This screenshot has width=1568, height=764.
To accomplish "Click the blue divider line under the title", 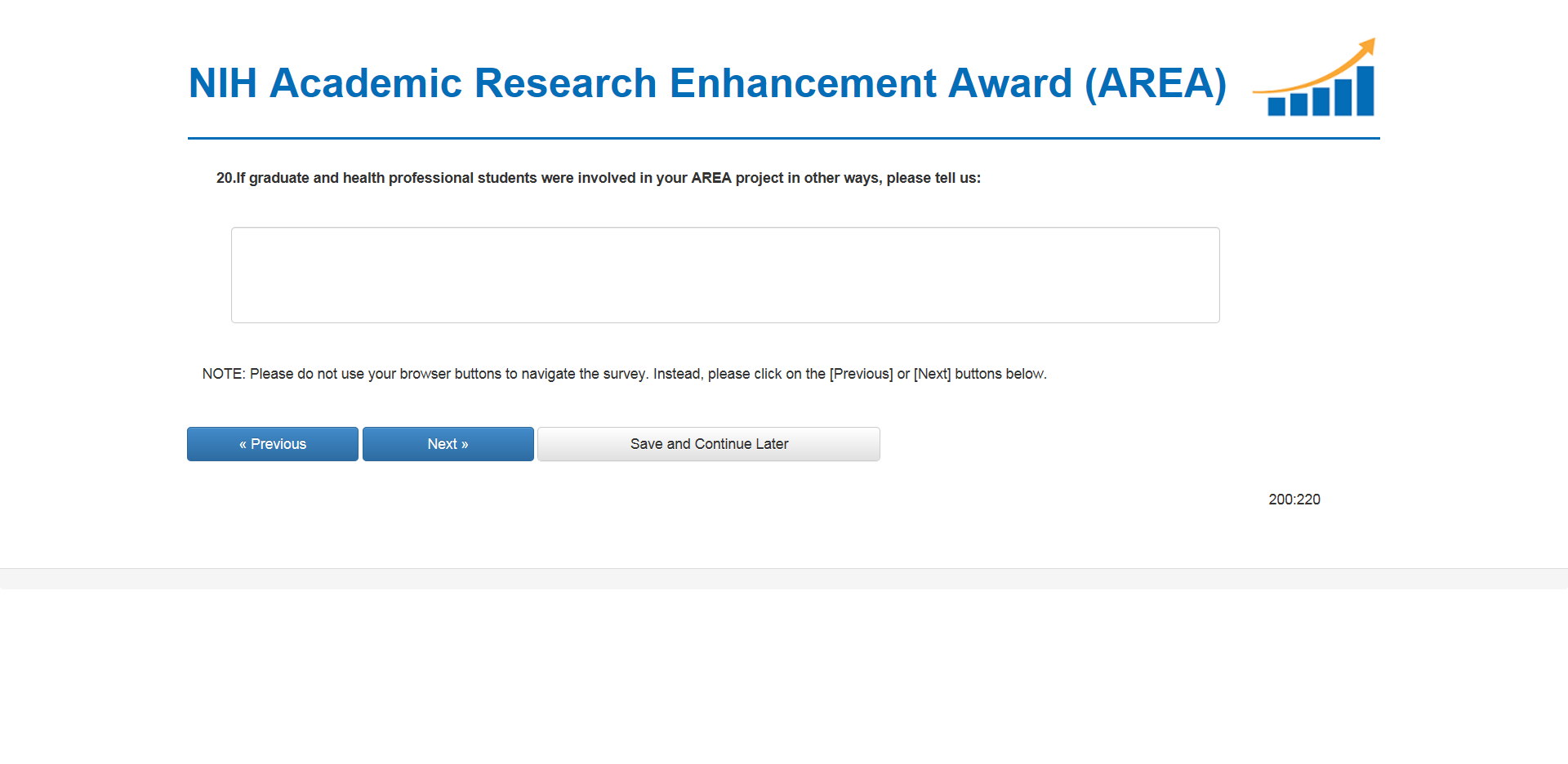I will pyautogui.click(x=783, y=139).
